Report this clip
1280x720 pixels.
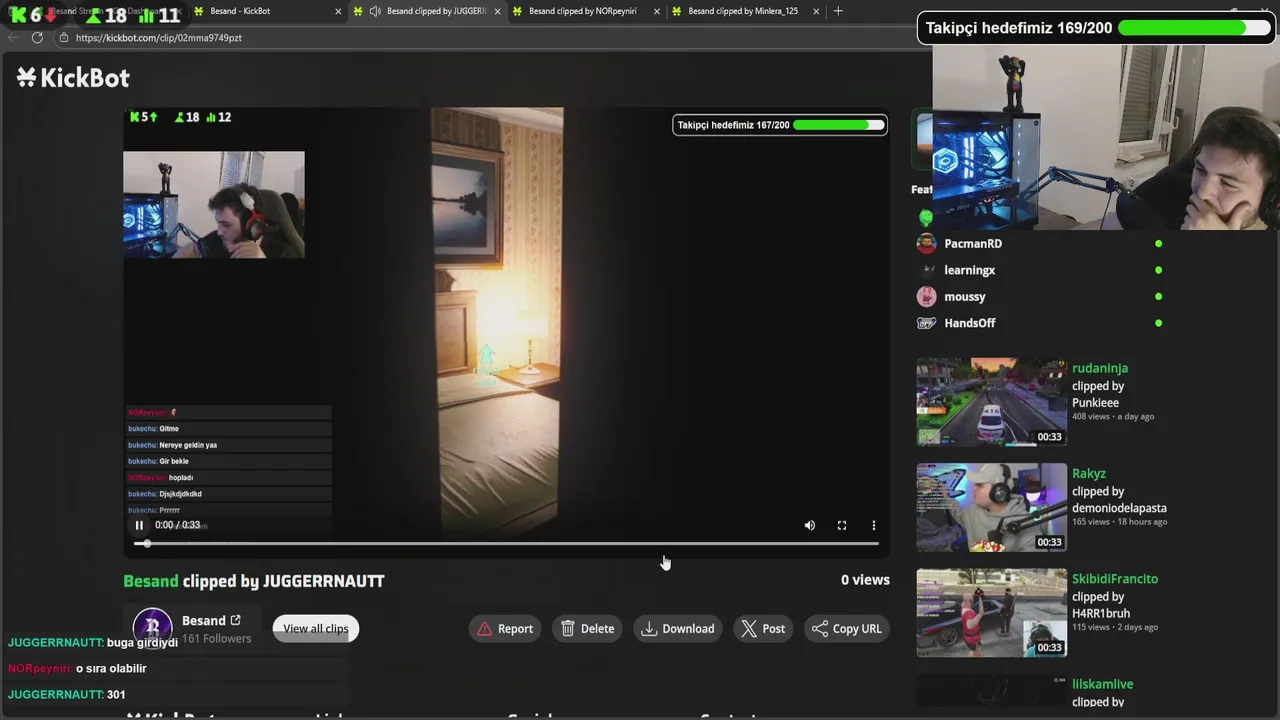[505, 628]
